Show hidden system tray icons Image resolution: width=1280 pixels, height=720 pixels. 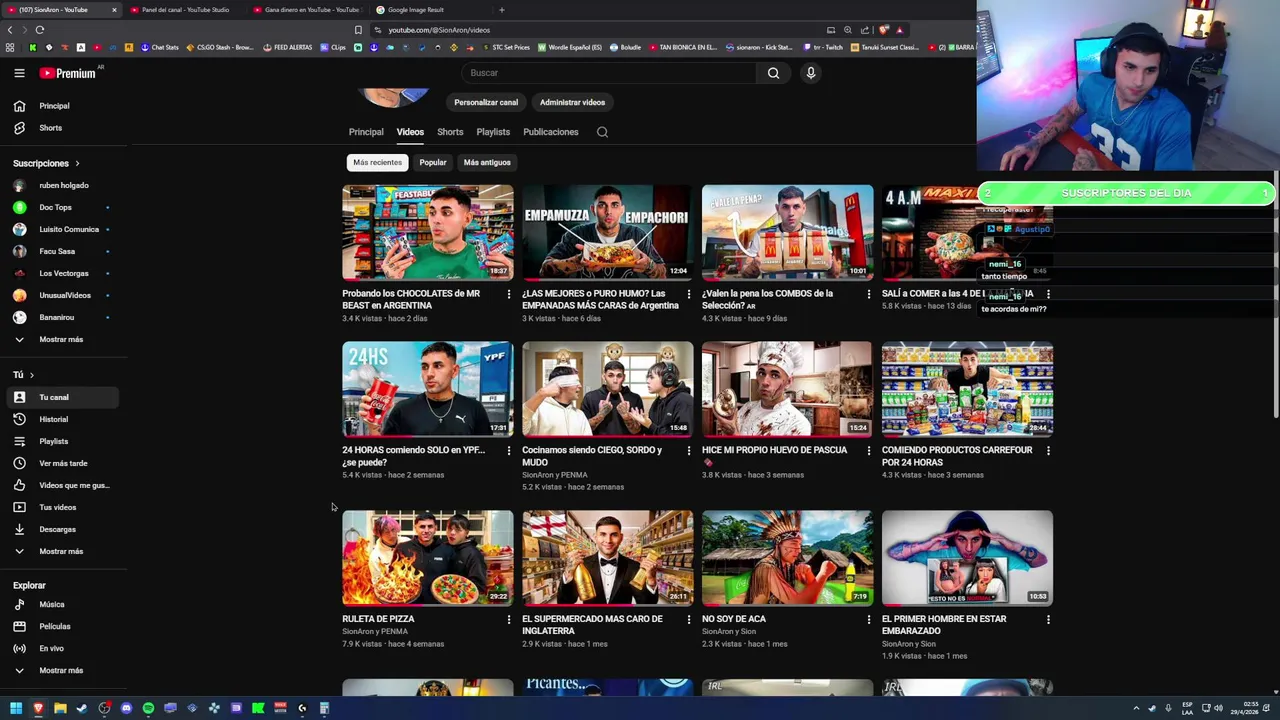point(1136,708)
